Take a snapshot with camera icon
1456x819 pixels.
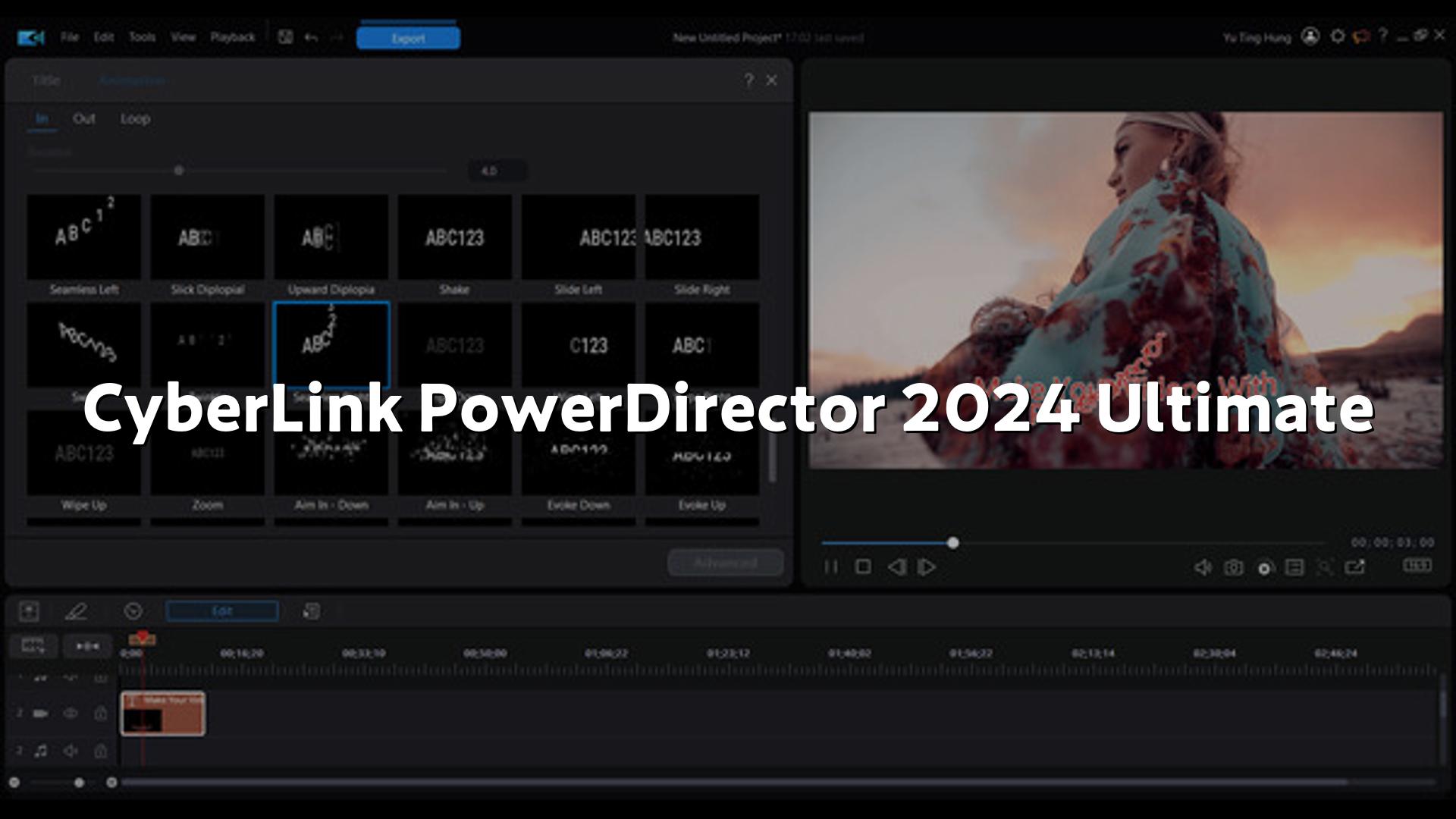(x=1234, y=567)
